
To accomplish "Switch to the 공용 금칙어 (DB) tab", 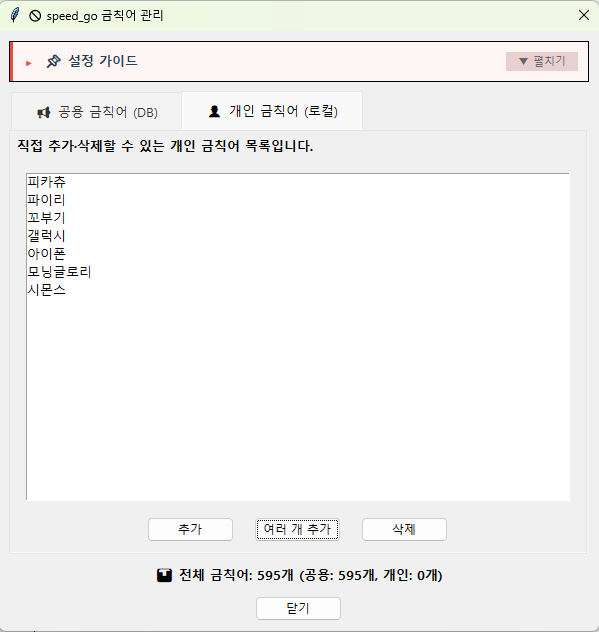I will (97, 112).
